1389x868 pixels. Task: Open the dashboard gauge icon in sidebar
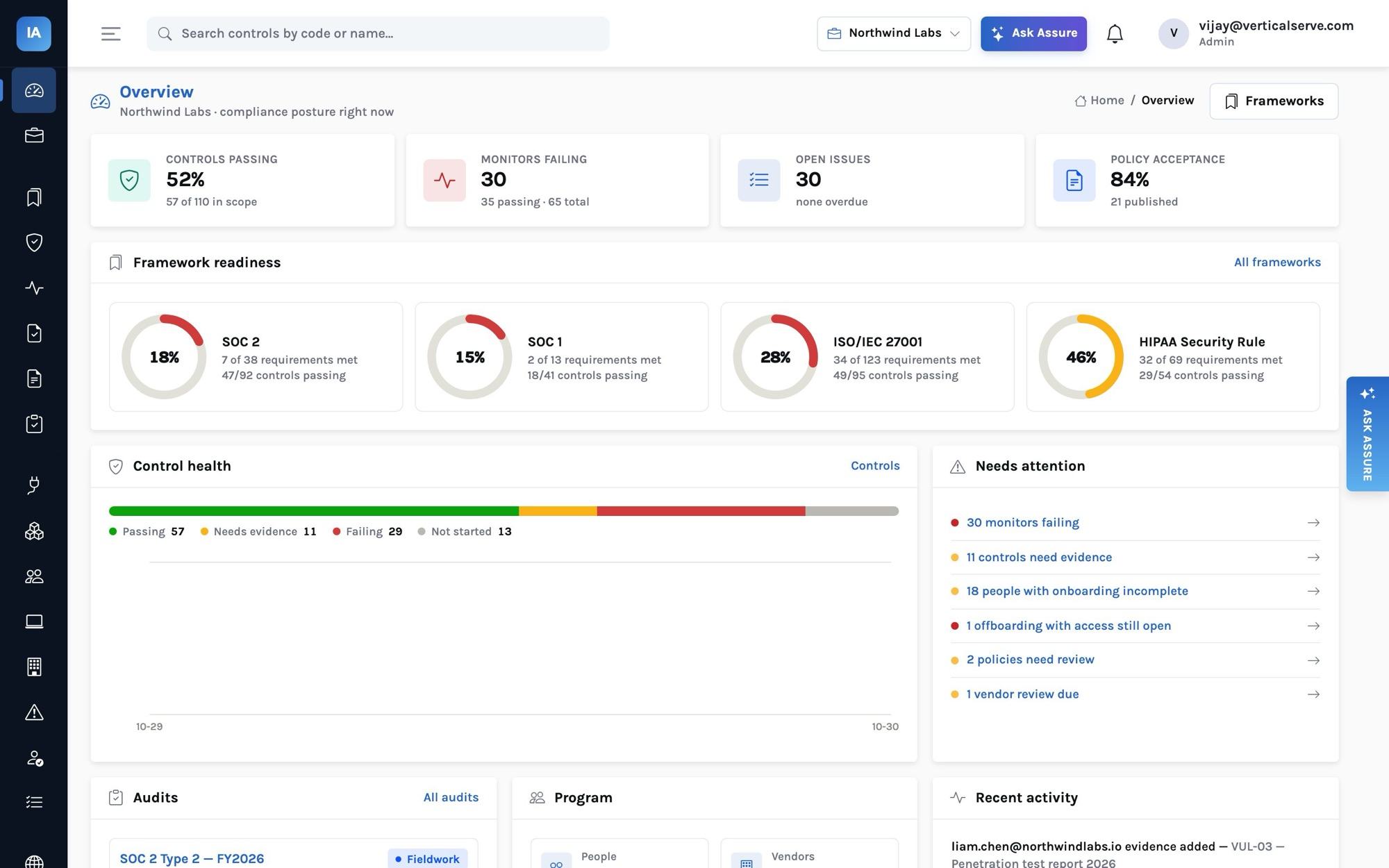[x=34, y=90]
